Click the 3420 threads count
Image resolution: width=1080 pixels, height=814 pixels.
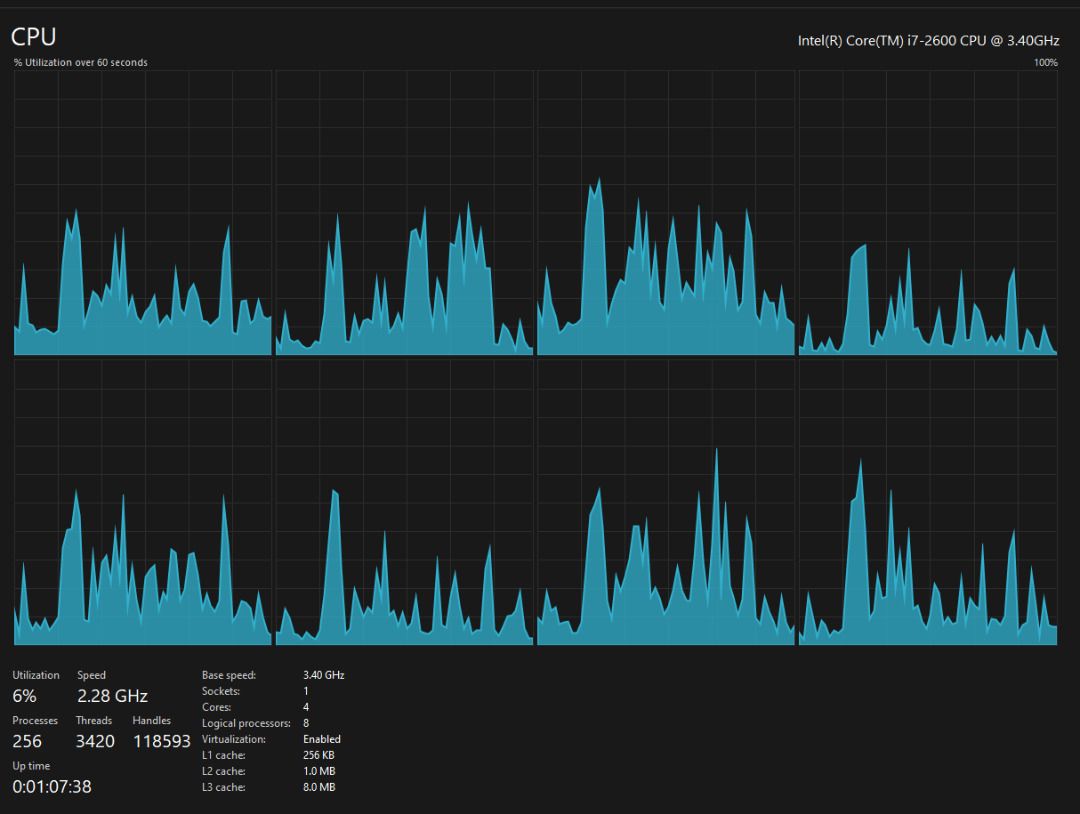point(95,741)
